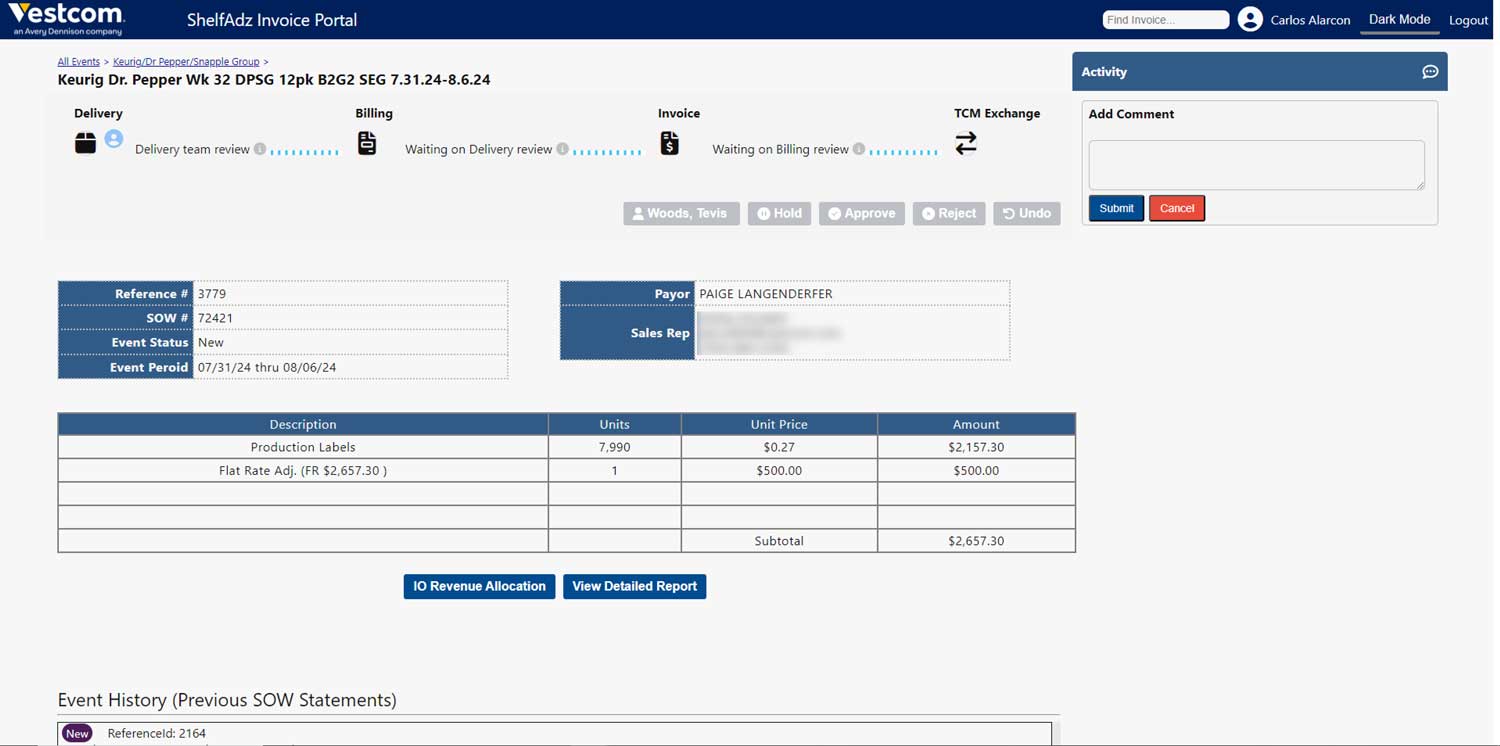Click the TCM Exchange arrows icon
Screen dimensions: 1500x746
coord(966,143)
